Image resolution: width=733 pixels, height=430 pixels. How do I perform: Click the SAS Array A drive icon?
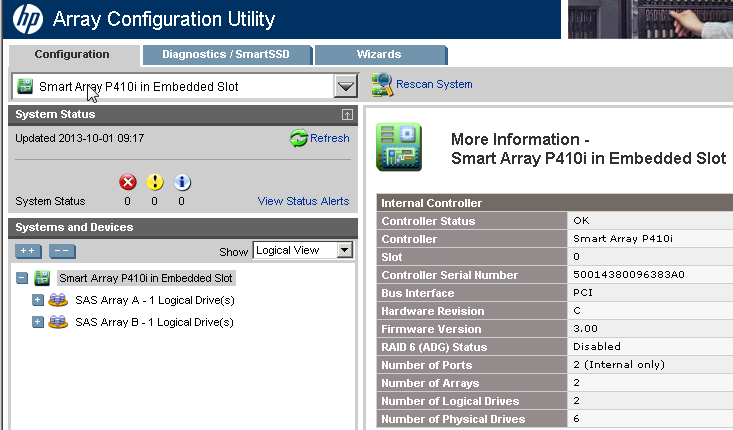[58, 300]
